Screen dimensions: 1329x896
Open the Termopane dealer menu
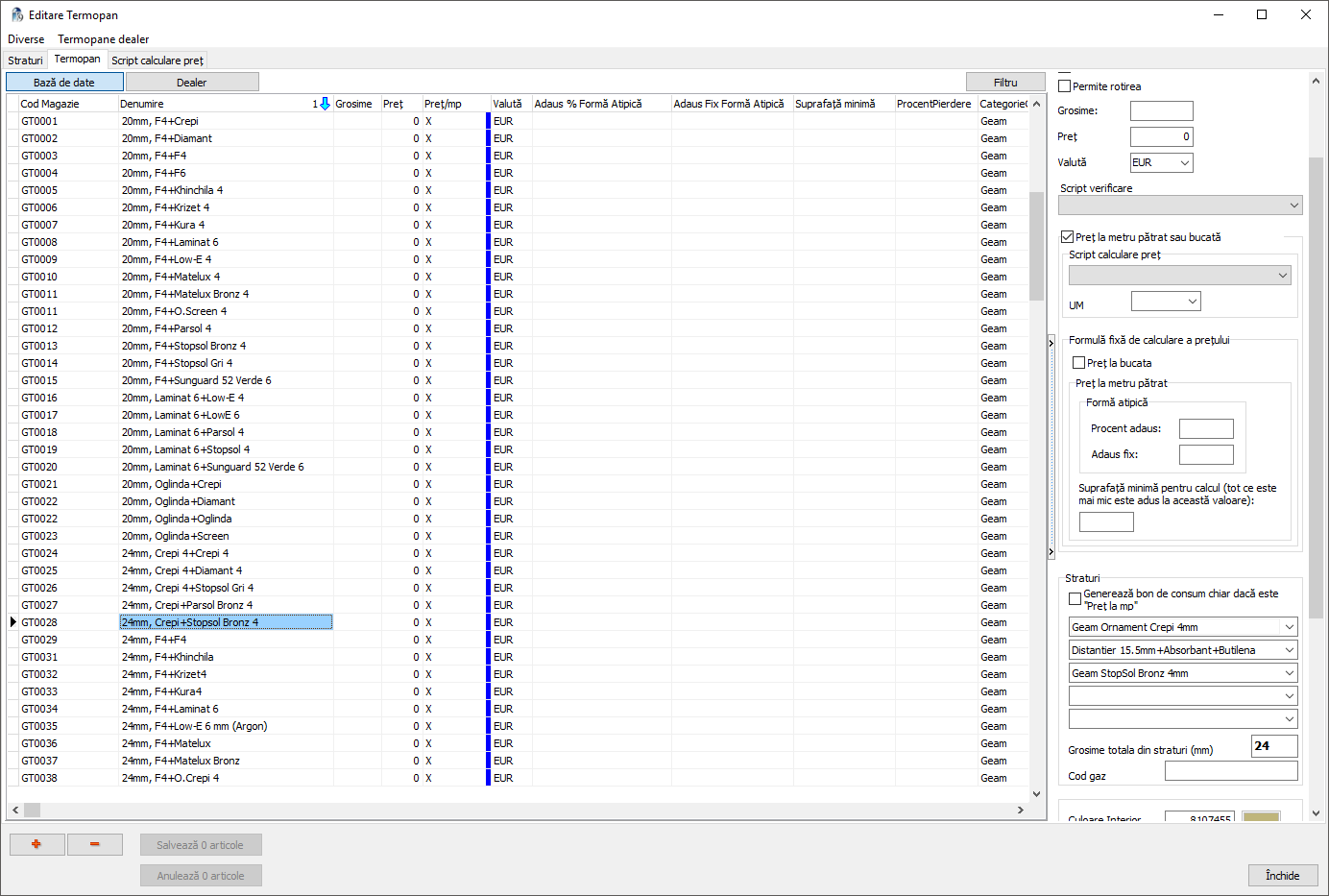[x=104, y=39]
